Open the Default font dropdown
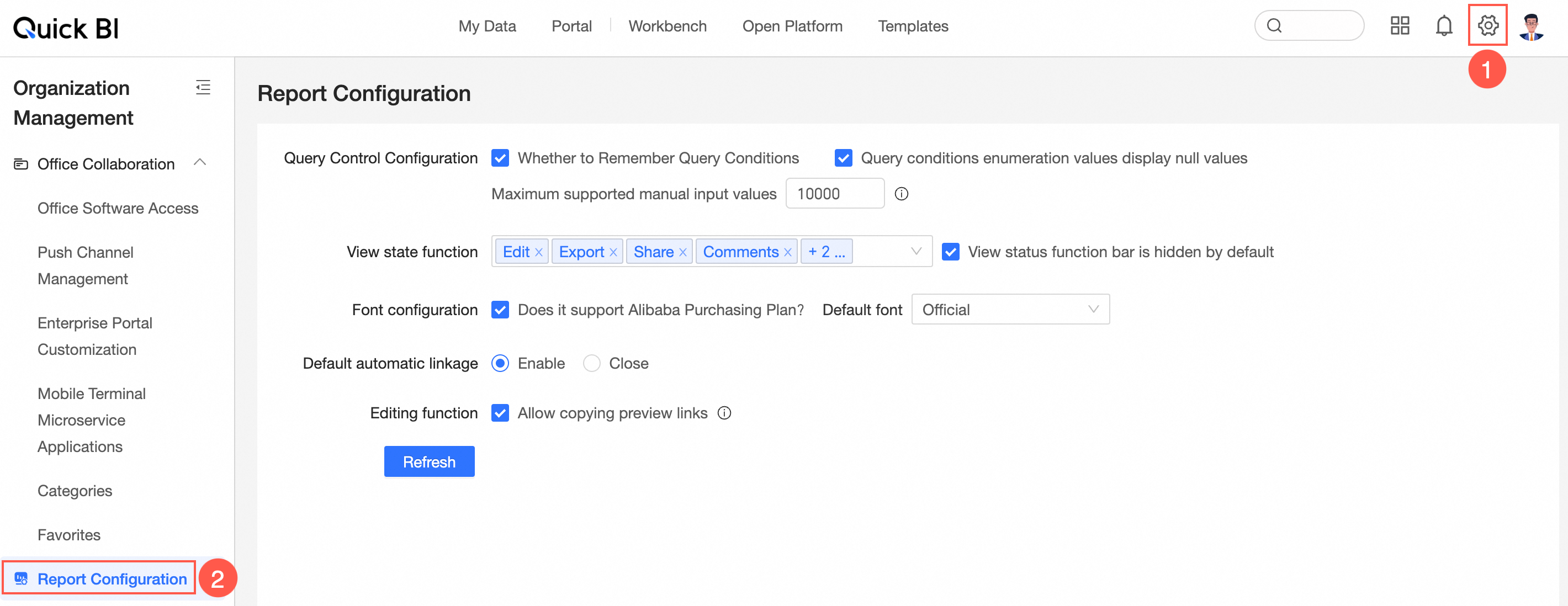The width and height of the screenshot is (1568, 606). (x=1010, y=310)
